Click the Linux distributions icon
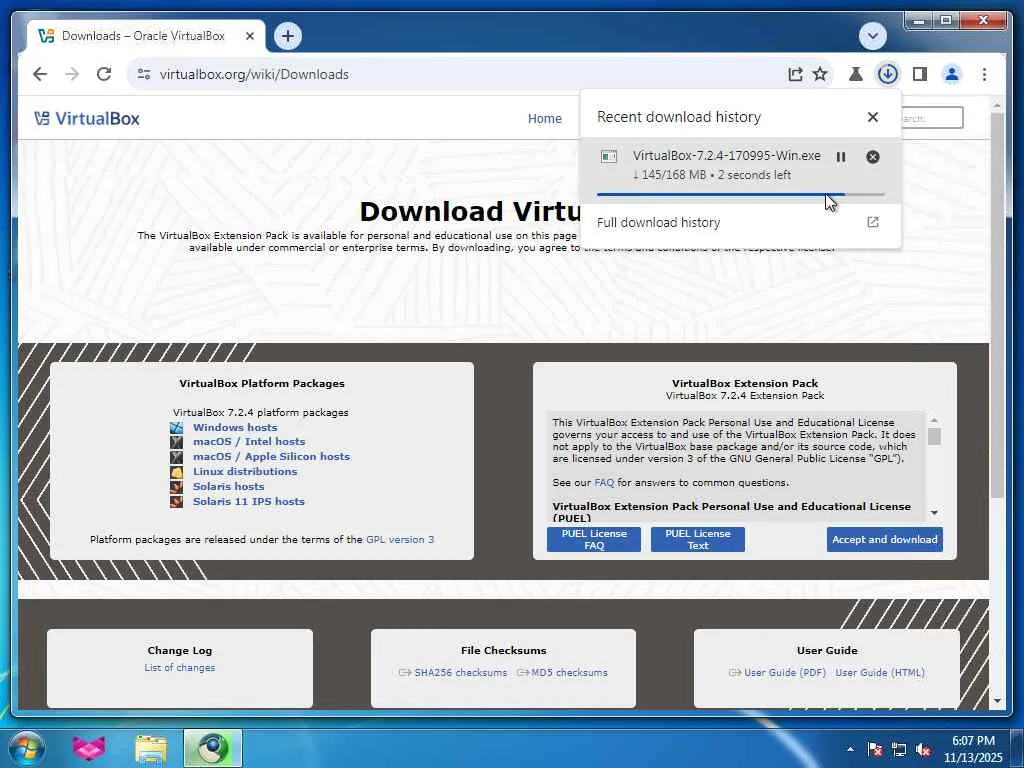Viewport: 1024px width, 768px height. coord(176,472)
